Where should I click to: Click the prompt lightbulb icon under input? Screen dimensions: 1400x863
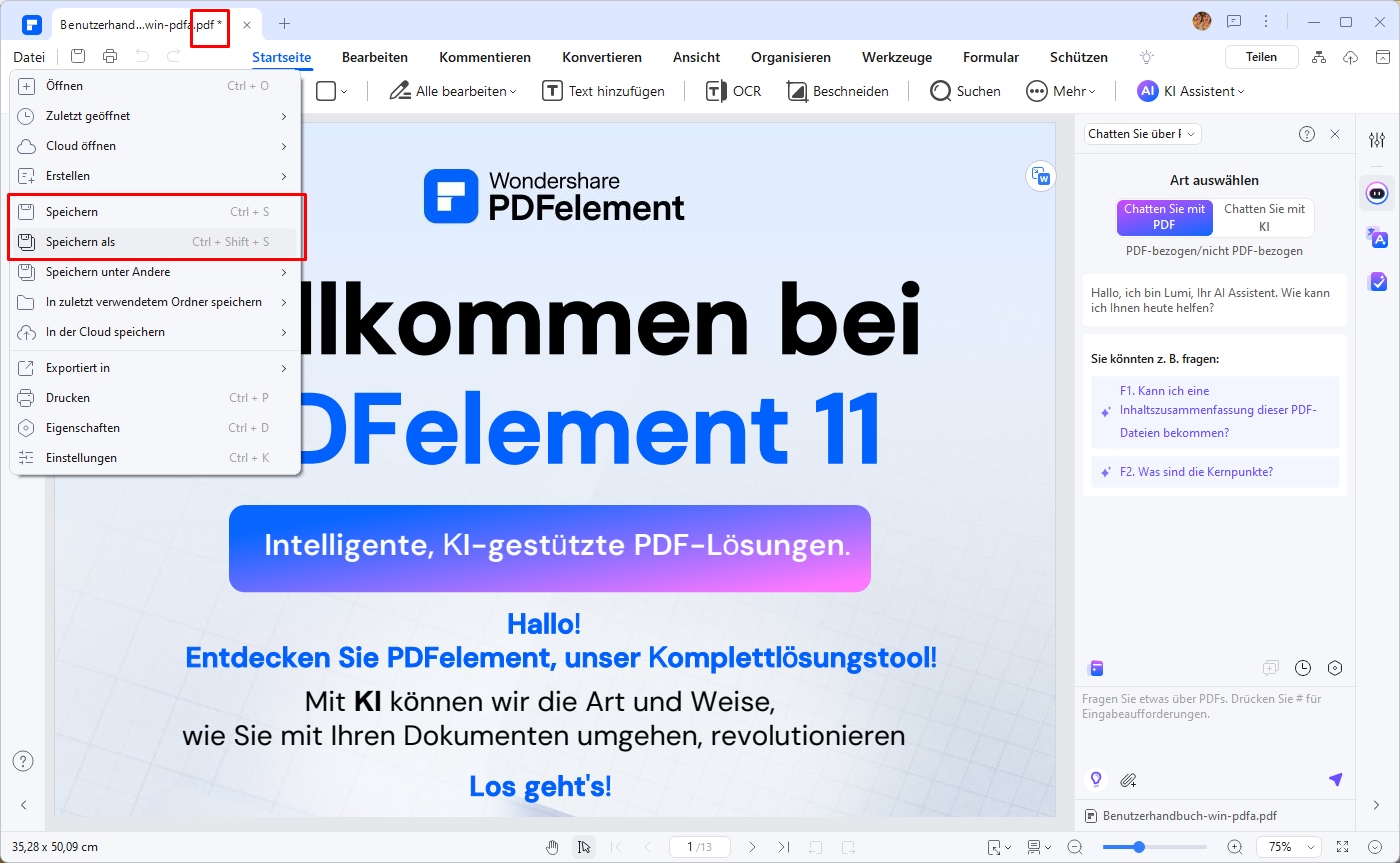[1096, 779]
